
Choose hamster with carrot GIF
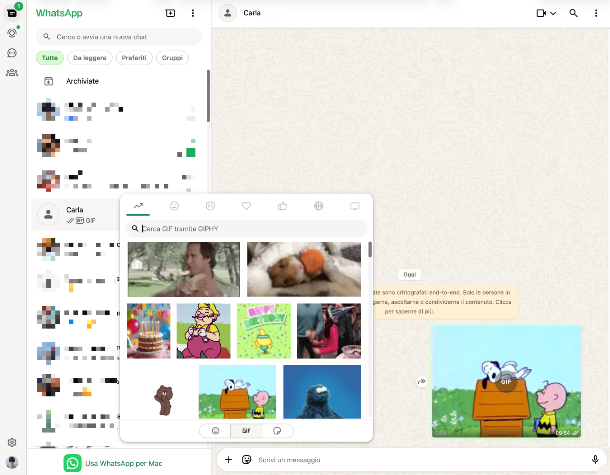[304, 269]
